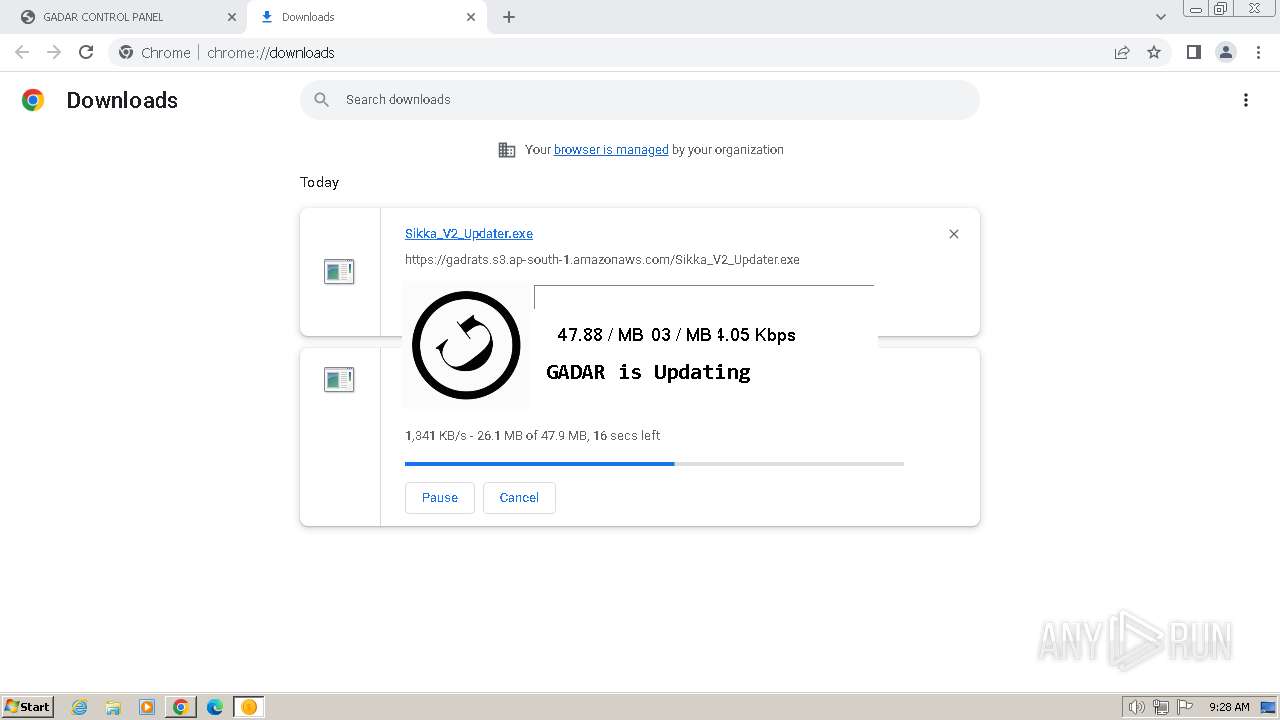Pause the current download
The image size is (1280, 720).
[440, 498]
